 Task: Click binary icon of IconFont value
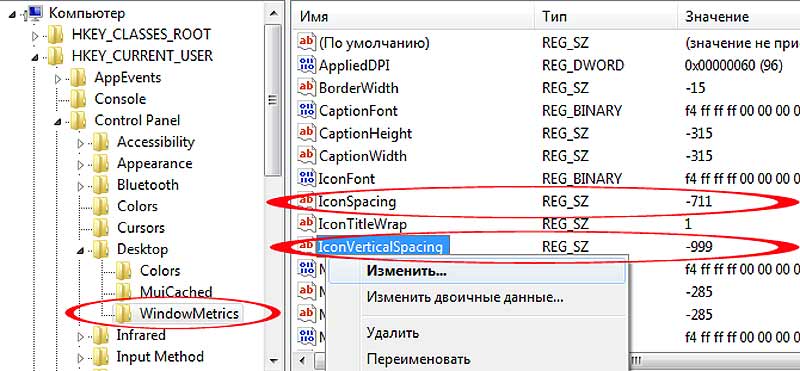306,178
